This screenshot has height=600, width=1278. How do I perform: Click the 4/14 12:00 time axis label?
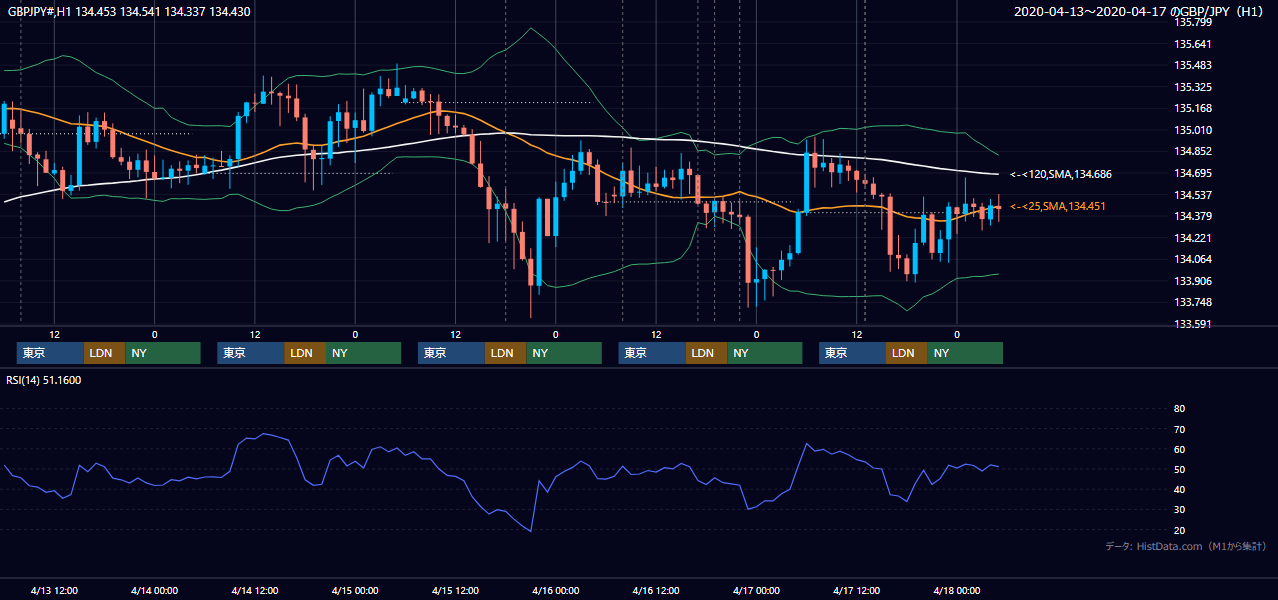[255, 590]
